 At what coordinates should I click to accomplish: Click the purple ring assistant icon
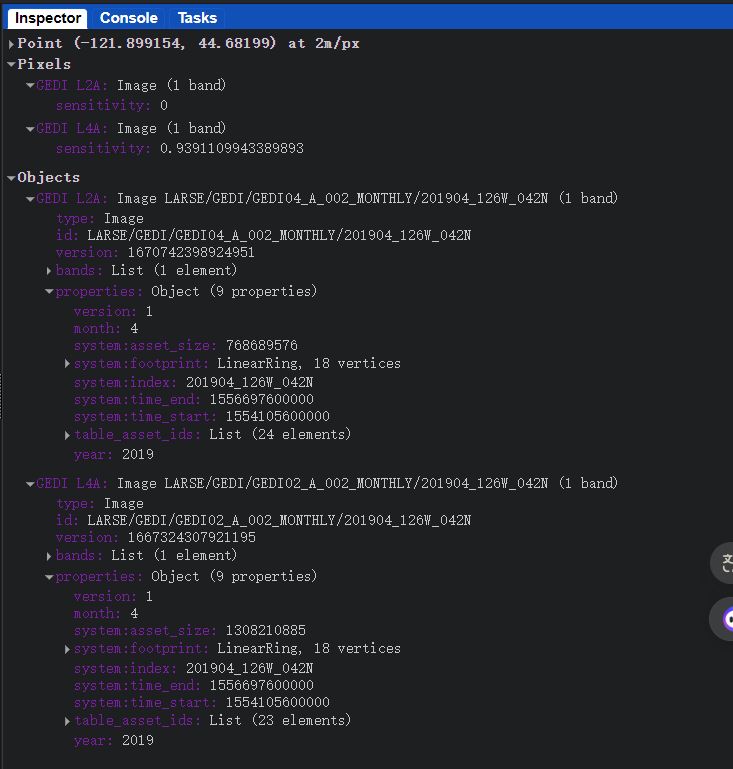(x=727, y=619)
